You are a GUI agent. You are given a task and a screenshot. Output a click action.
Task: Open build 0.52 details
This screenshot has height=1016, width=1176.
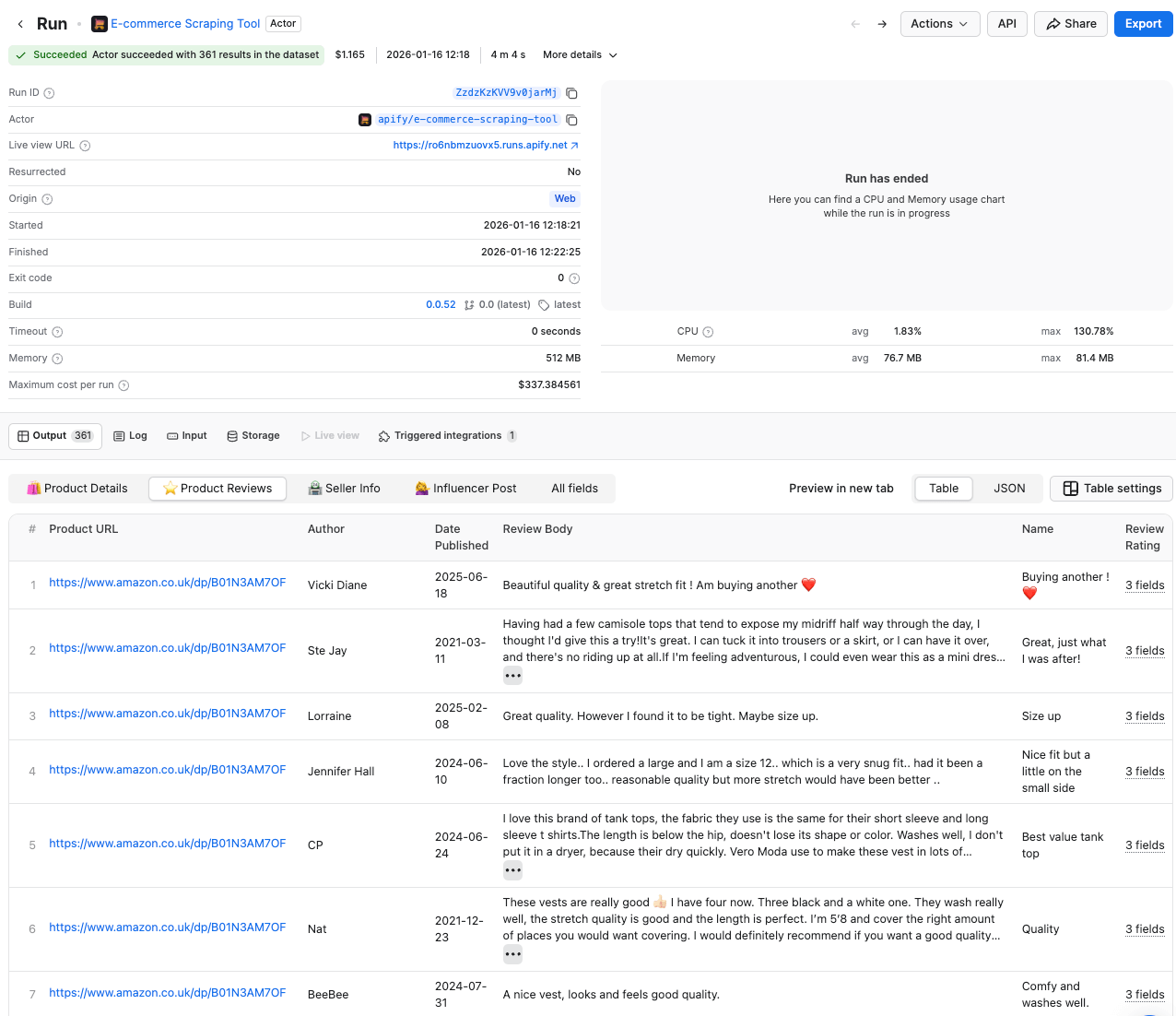[441, 304]
